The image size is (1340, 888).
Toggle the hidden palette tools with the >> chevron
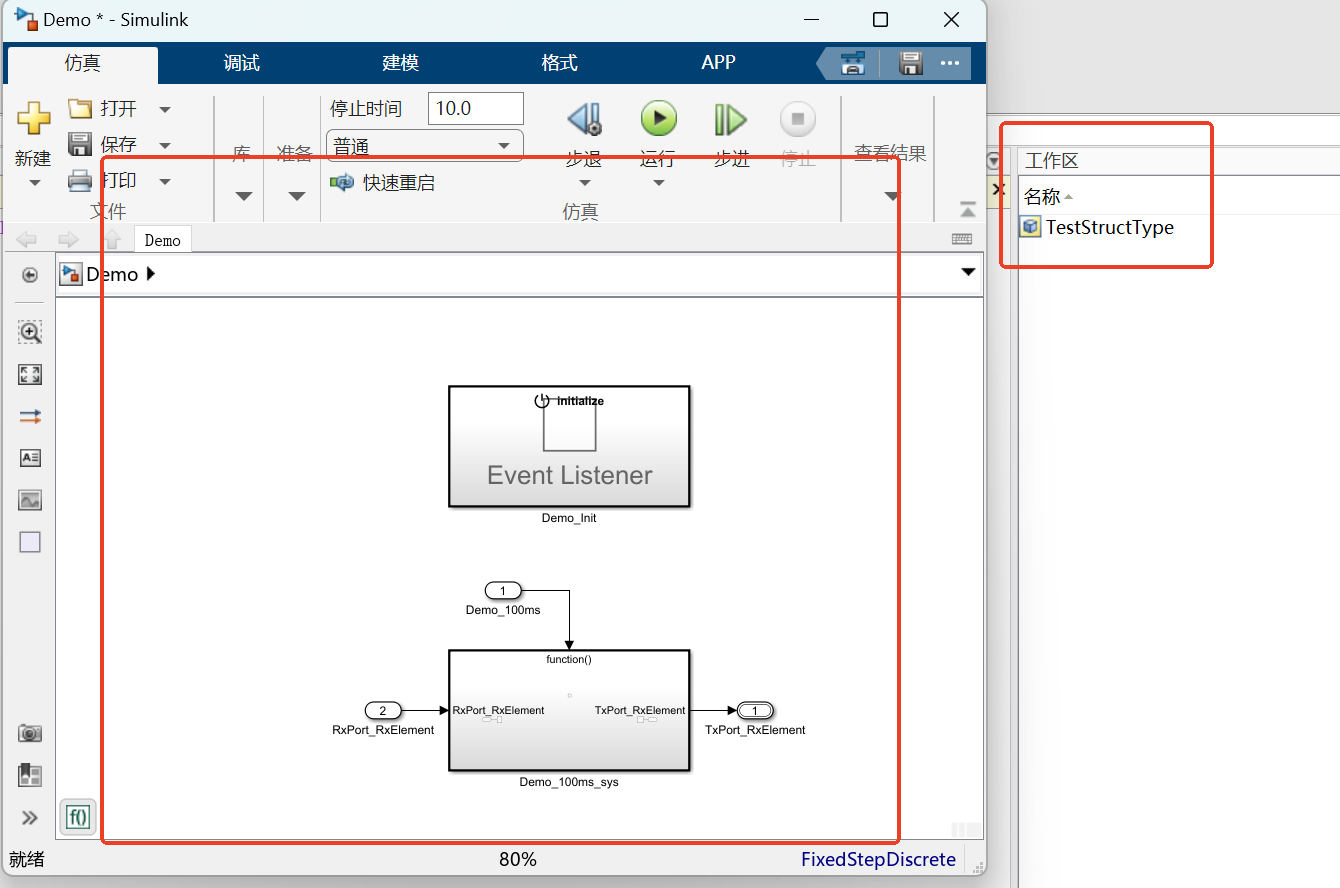tap(30, 817)
